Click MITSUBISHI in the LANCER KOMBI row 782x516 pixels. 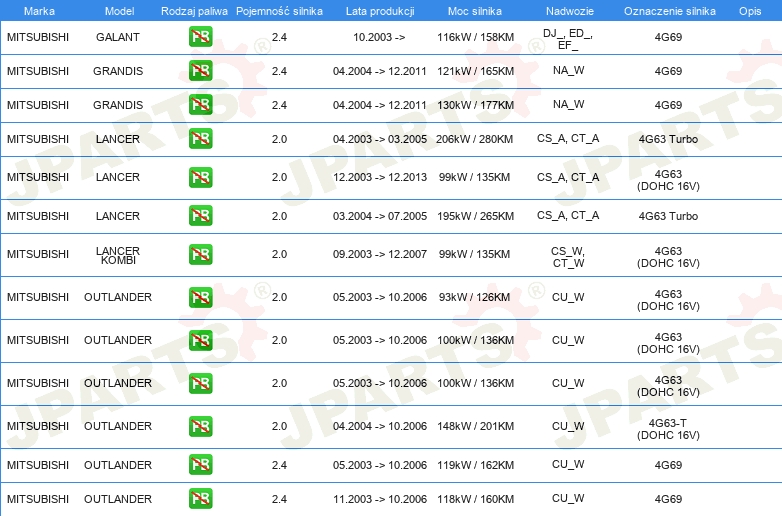(38, 254)
